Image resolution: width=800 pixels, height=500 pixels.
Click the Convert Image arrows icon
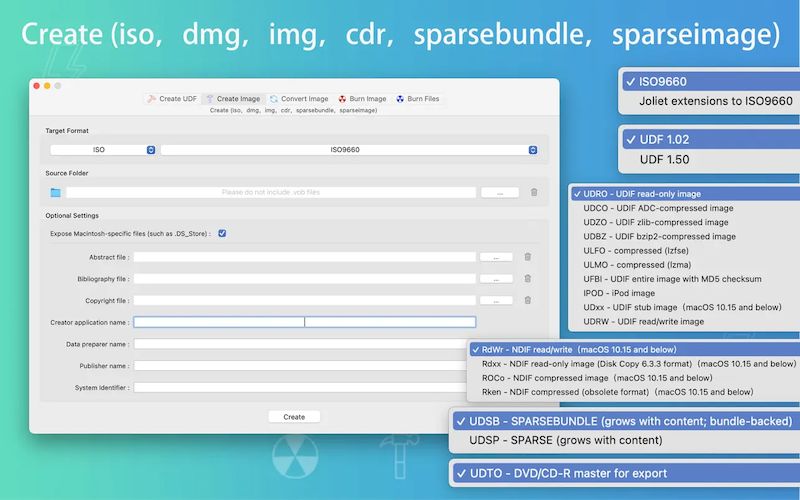point(274,99)
